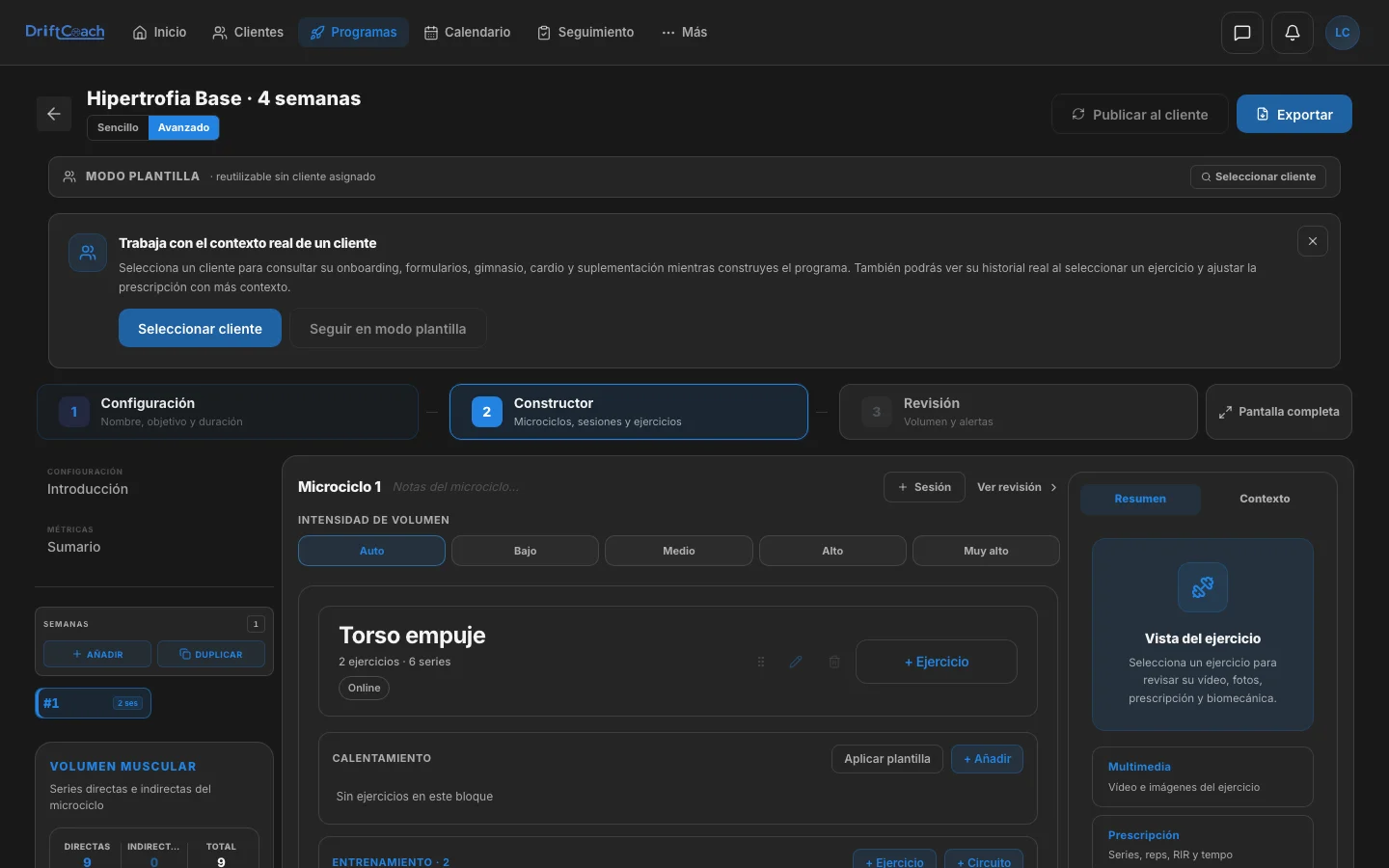
Task: Click + Añadir in Calentamiento
Action: point(987,759)
